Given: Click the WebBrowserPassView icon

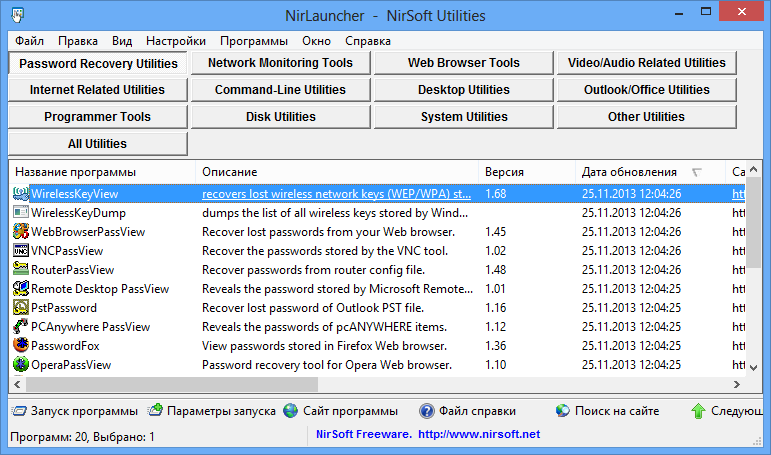Looking at the screenshot, I should (x=21, y=232).
